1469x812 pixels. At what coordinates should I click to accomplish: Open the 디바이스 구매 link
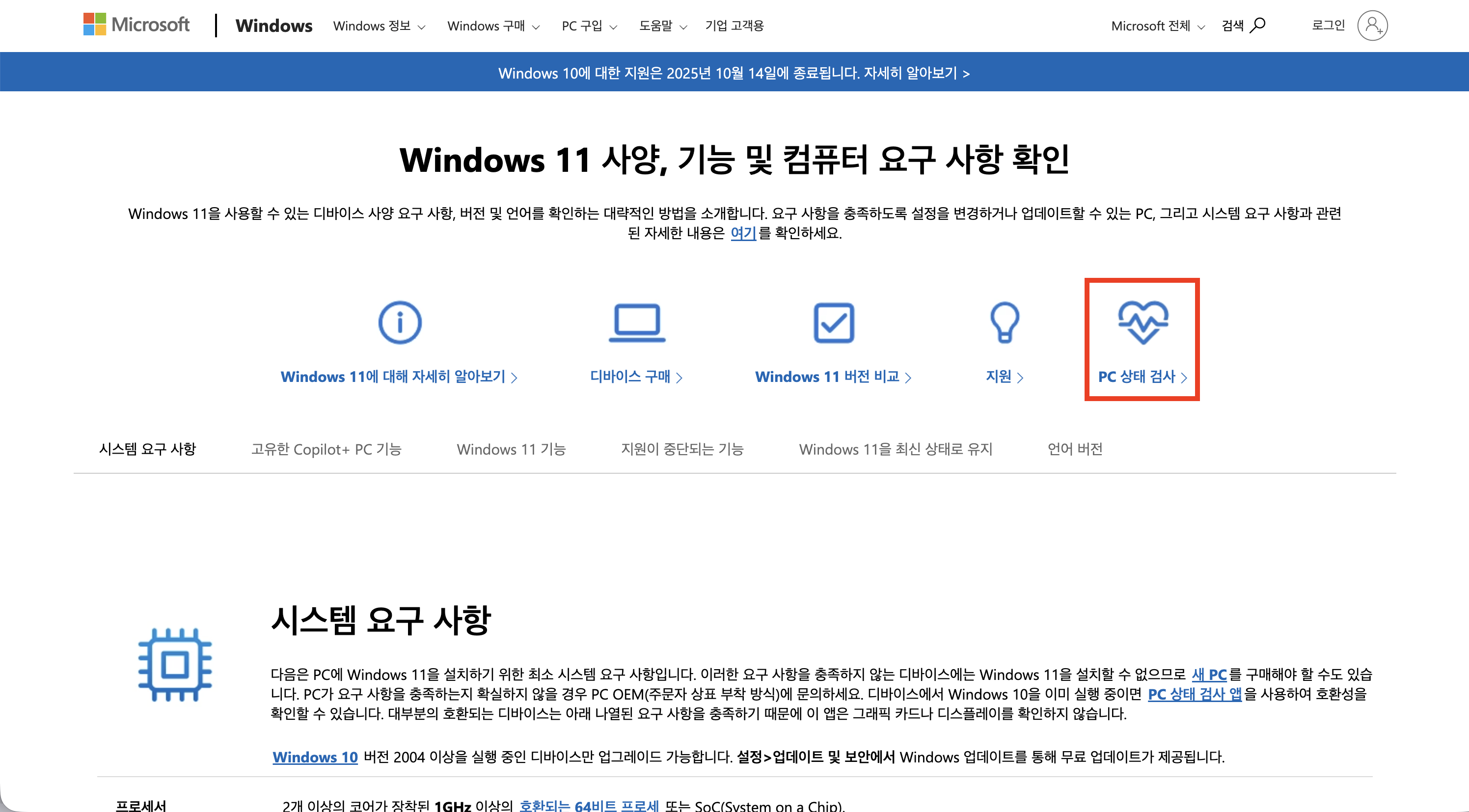coord(636,377)
